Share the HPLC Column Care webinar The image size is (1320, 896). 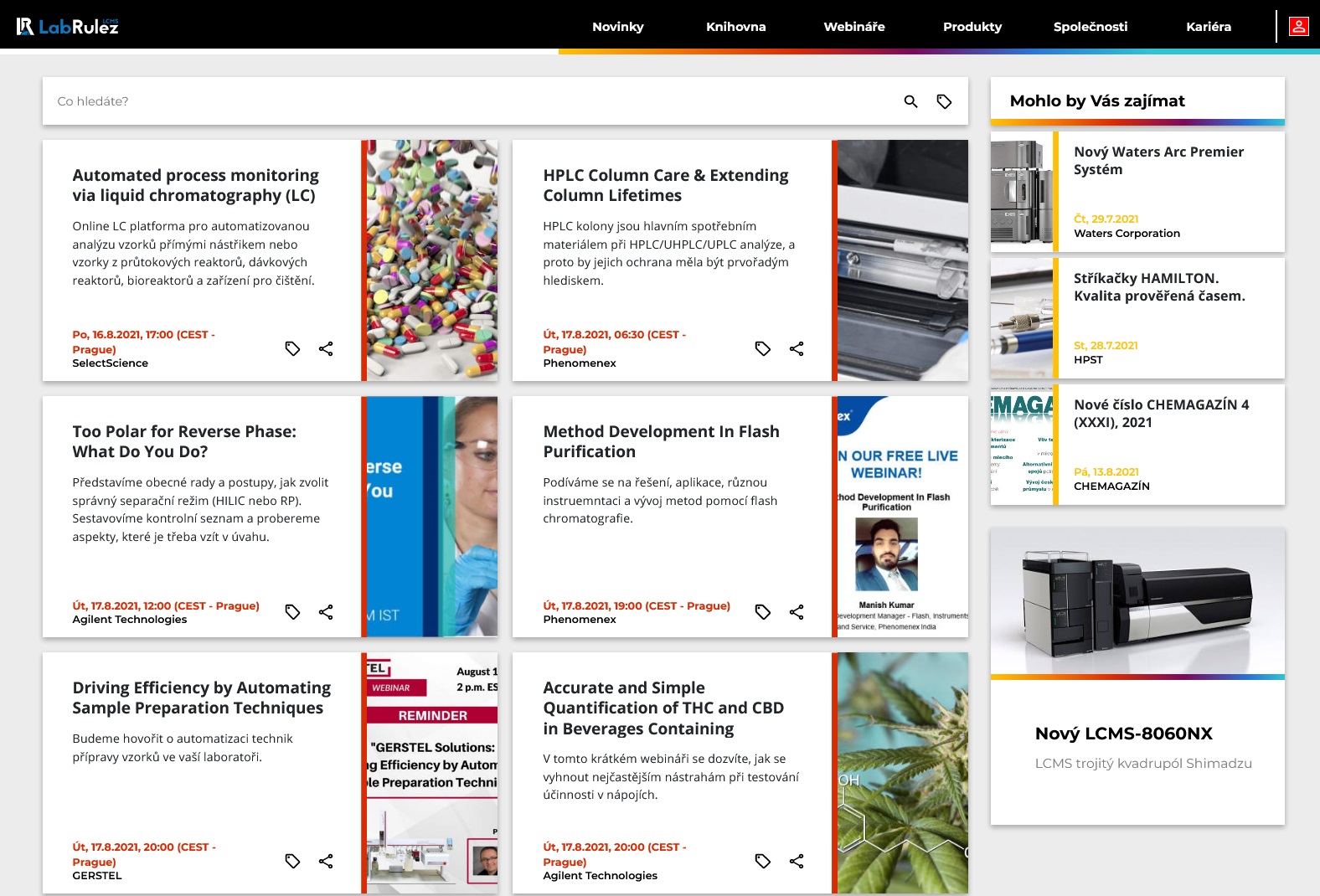pyautogui.click(x=797, y=348)
